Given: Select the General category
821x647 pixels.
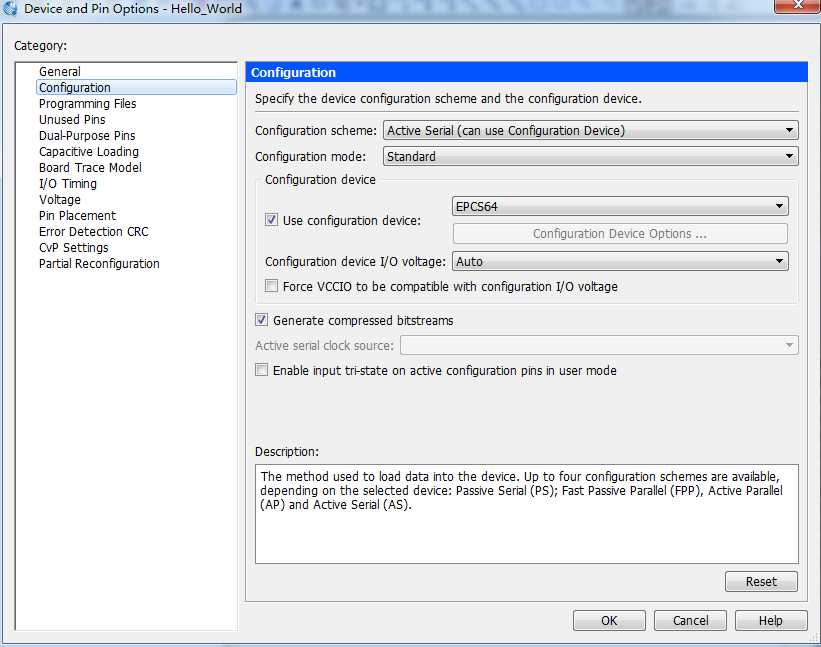Looking at the screenshot, I should 60,71.
